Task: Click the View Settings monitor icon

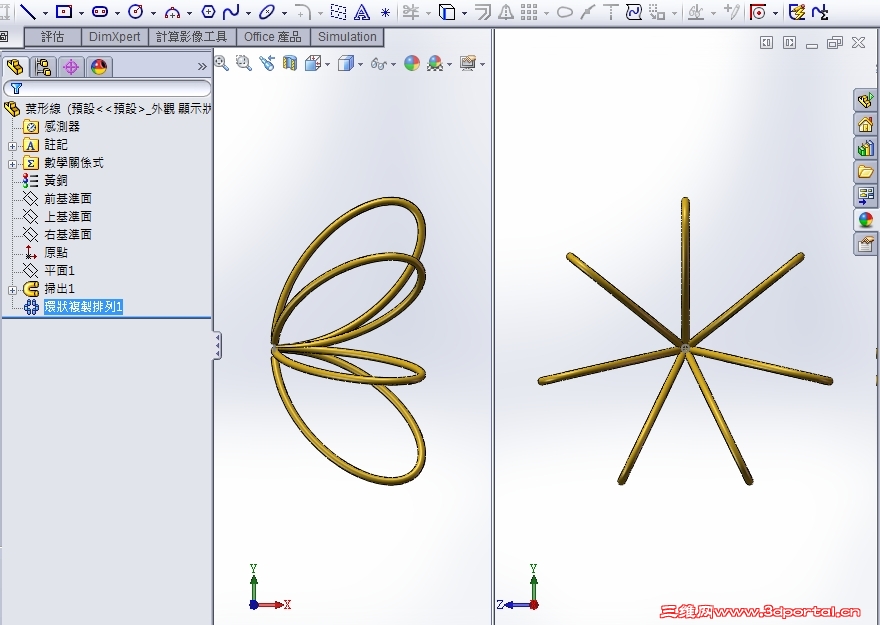Action: coord(468,63)
